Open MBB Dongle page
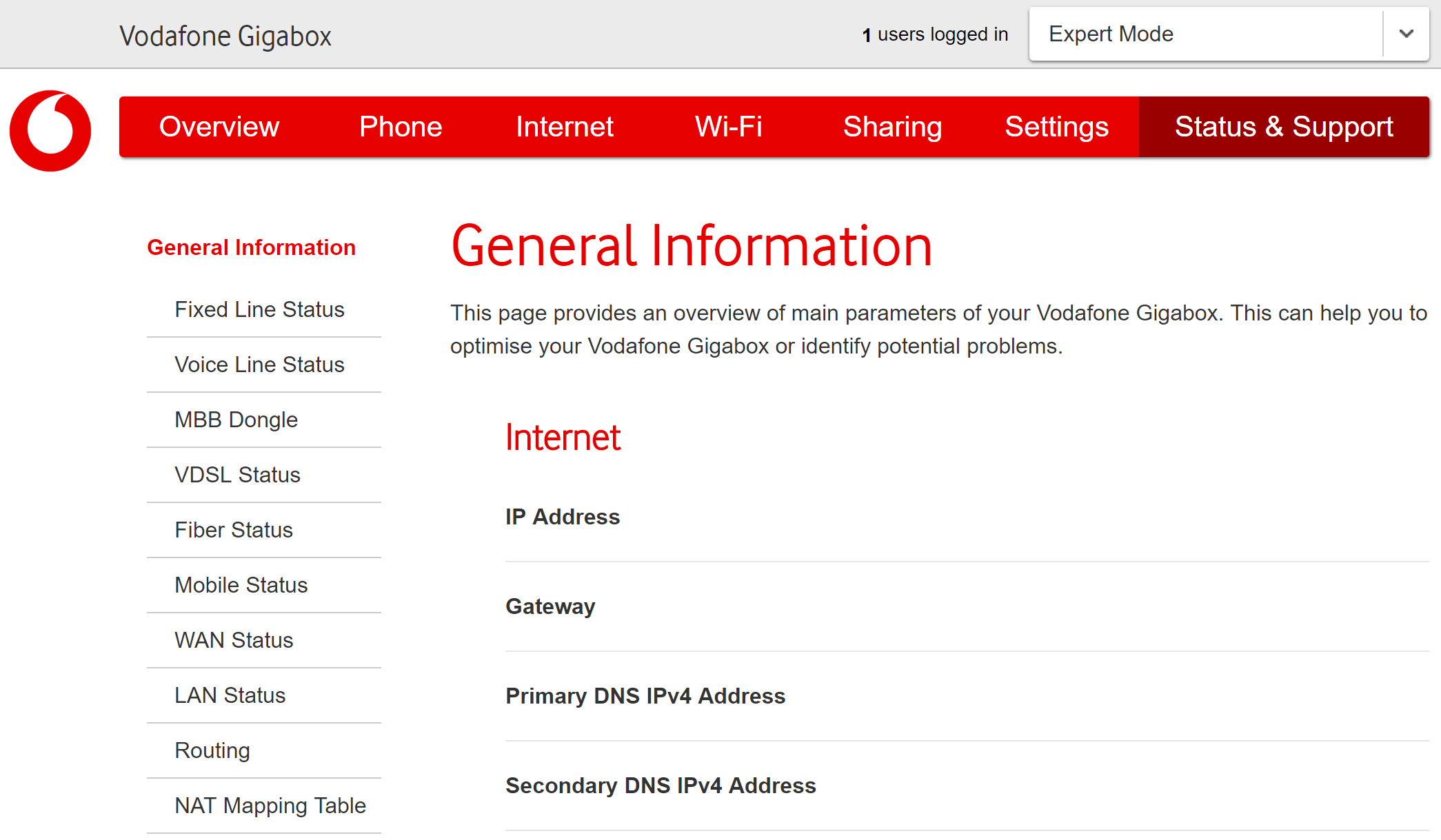1441x840 pixels. [236, 420]
